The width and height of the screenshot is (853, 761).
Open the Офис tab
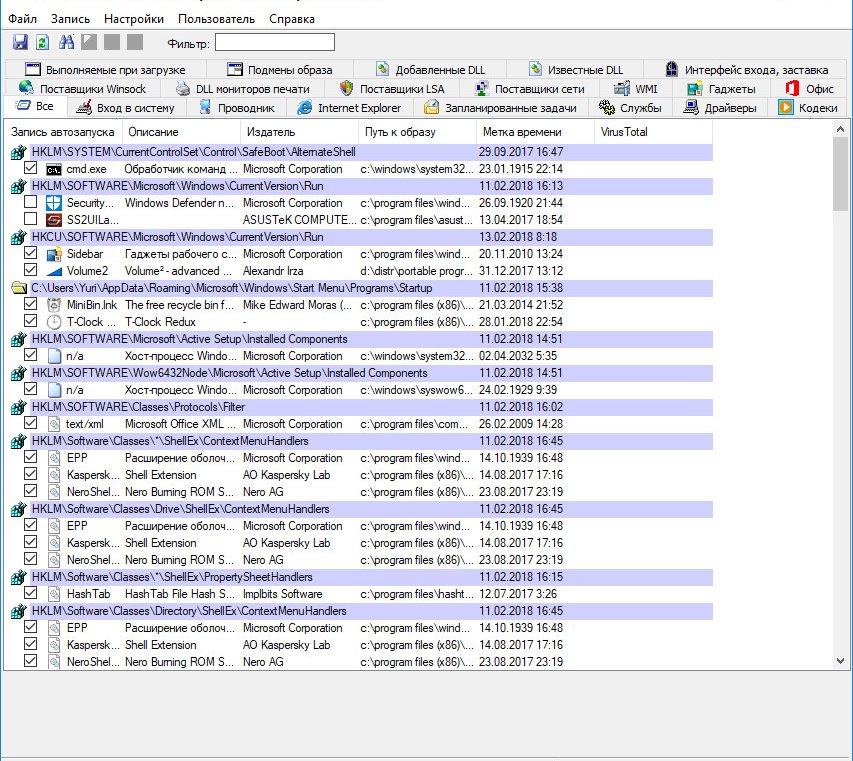click(x=809, y=89)
